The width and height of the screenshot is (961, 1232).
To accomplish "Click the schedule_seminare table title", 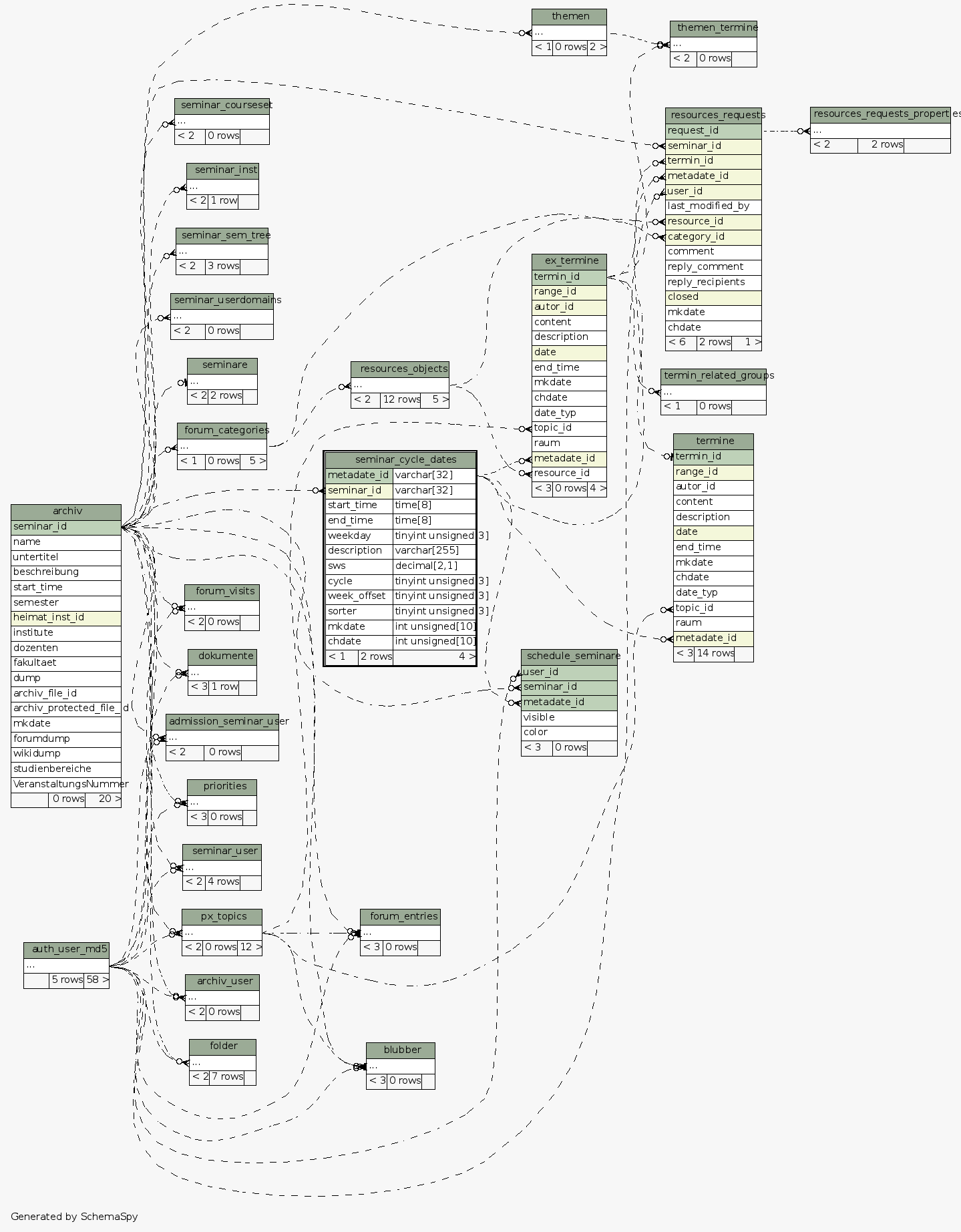I will 569,656.
